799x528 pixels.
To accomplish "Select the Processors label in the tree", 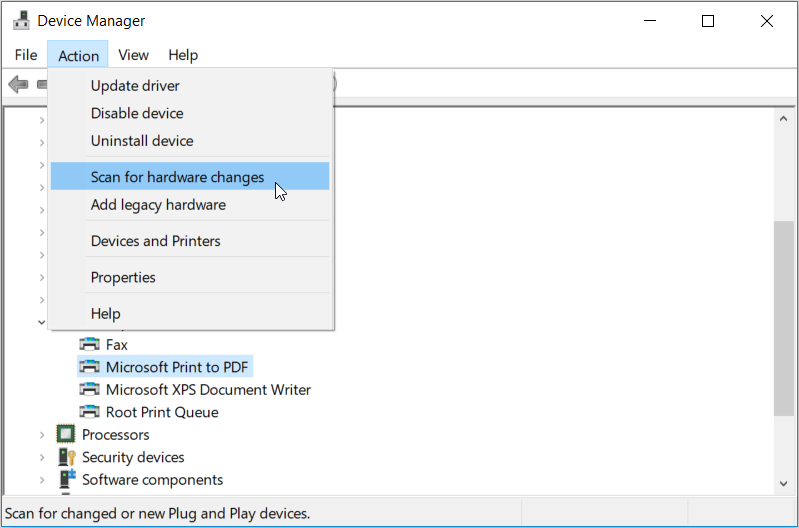I will pos(116,435).
